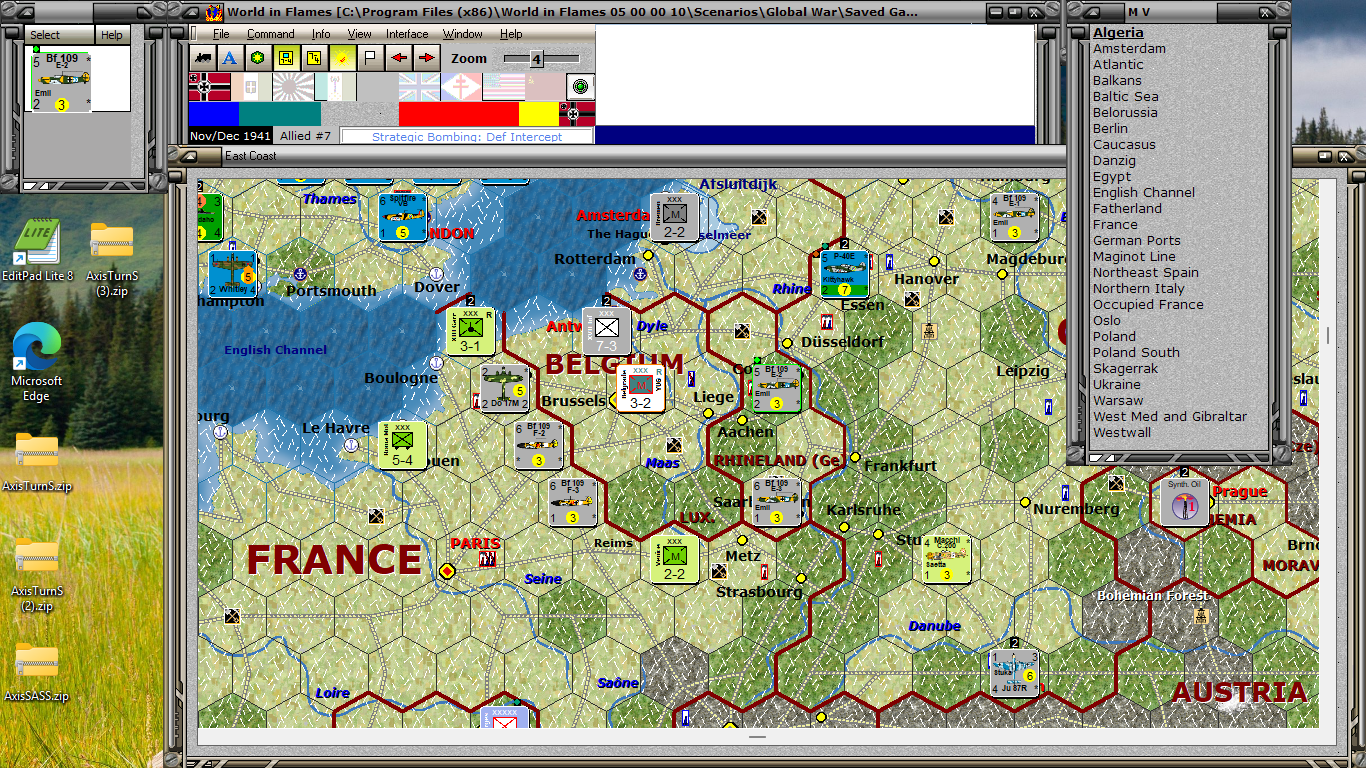Select English Channel in the map views list
The image size is (1366, 768).
[x=1144, y=192]
